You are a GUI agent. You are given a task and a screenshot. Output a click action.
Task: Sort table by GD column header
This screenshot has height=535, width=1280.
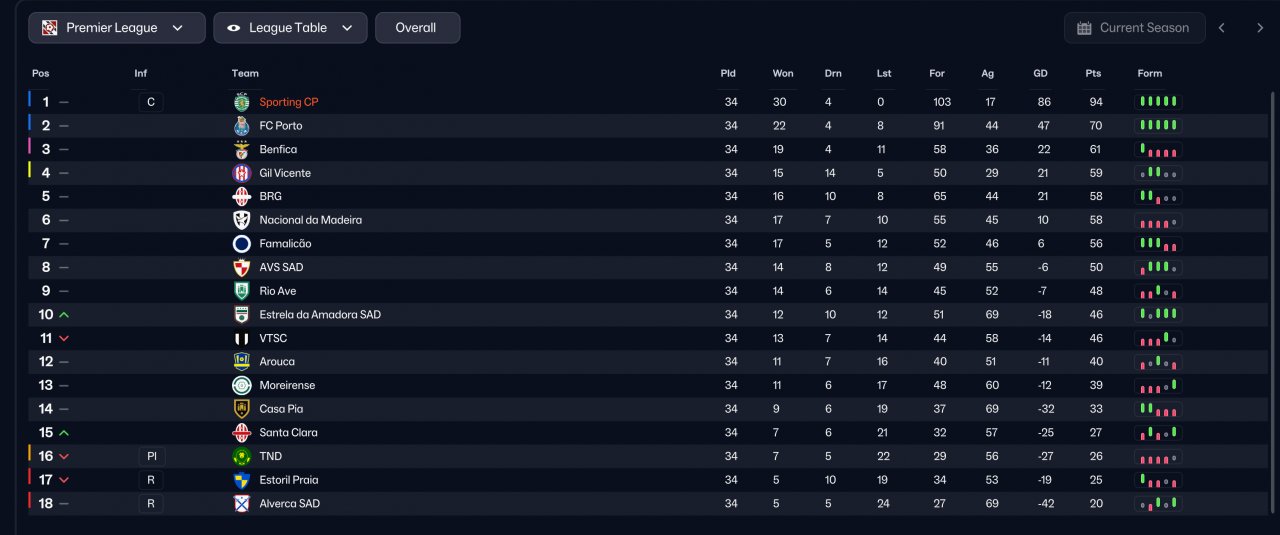coord(1040,73)
